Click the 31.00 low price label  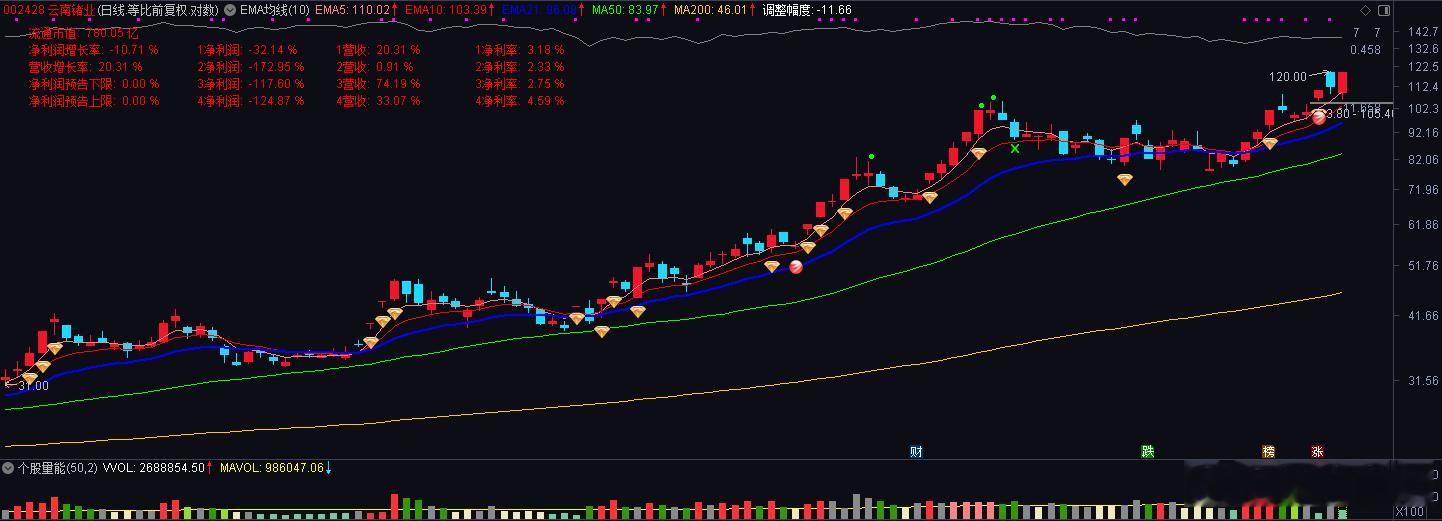33,385
